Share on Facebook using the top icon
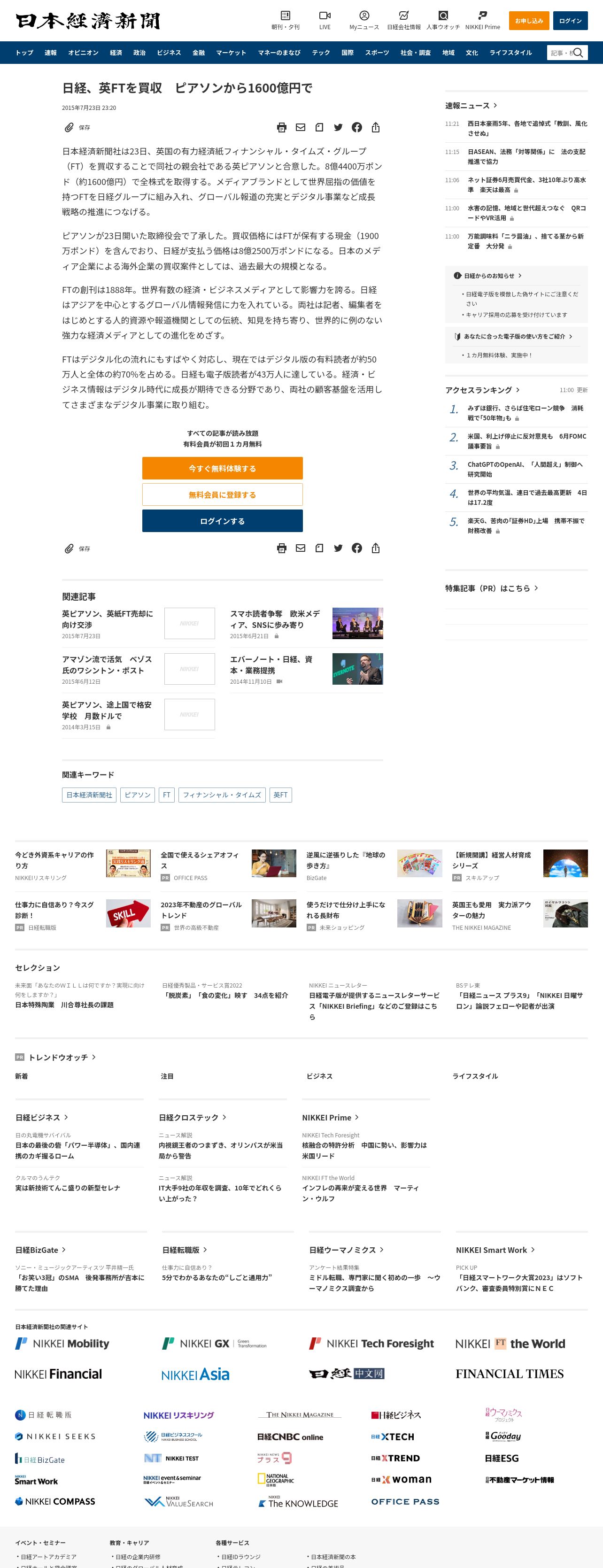This screenshot has height=1568, width=603. [357, 127]
